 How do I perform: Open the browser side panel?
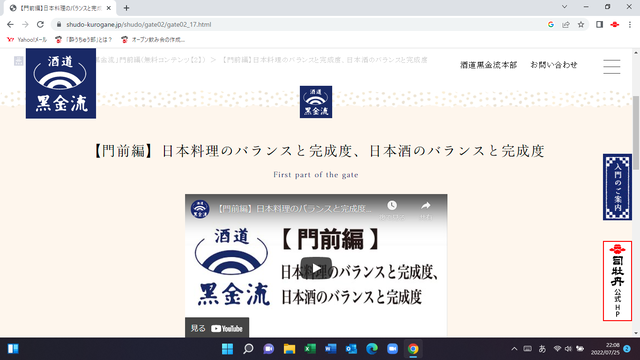[599, 24]
